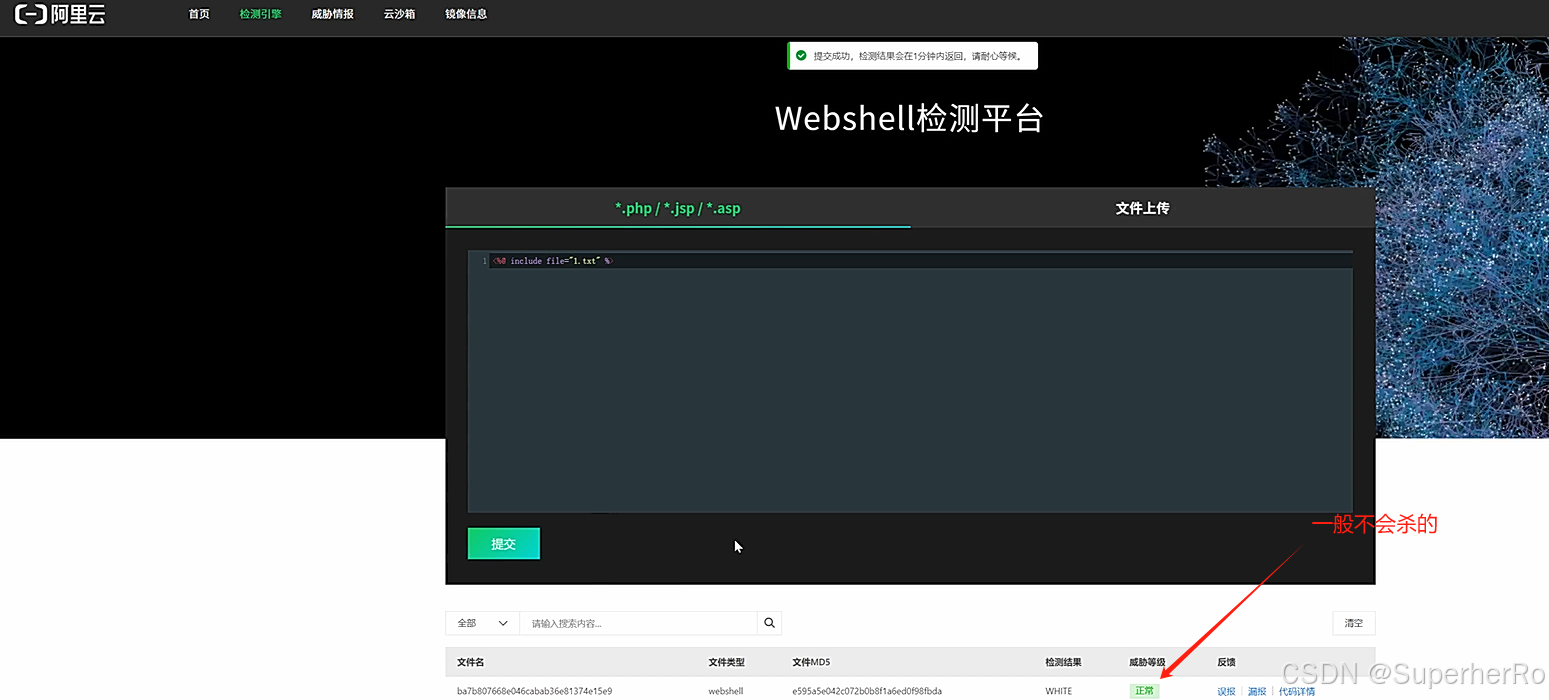Click the 文件名 column header
The width and height of the screenshot is (1549, 700).
pos(471,662)
